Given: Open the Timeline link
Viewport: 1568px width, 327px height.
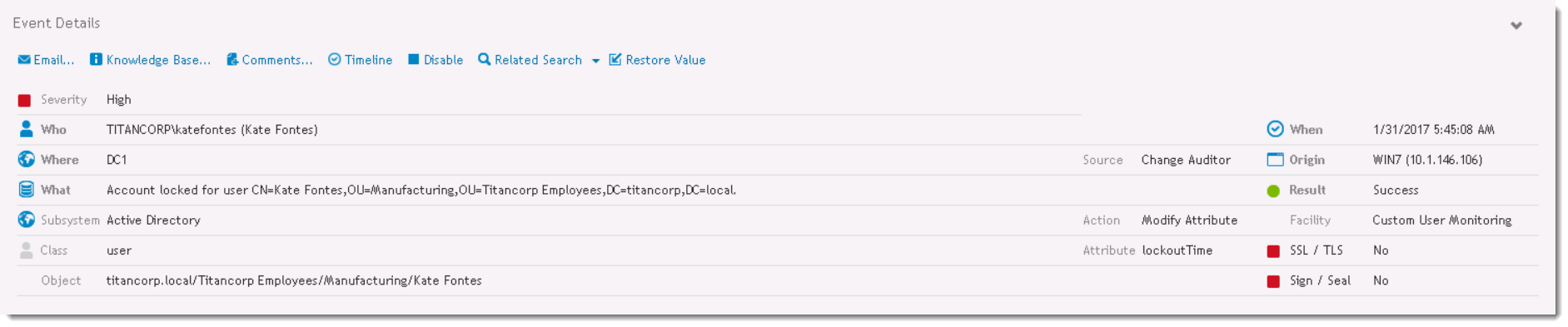Looking at the screenshot, I should click(x=368, y=60).
